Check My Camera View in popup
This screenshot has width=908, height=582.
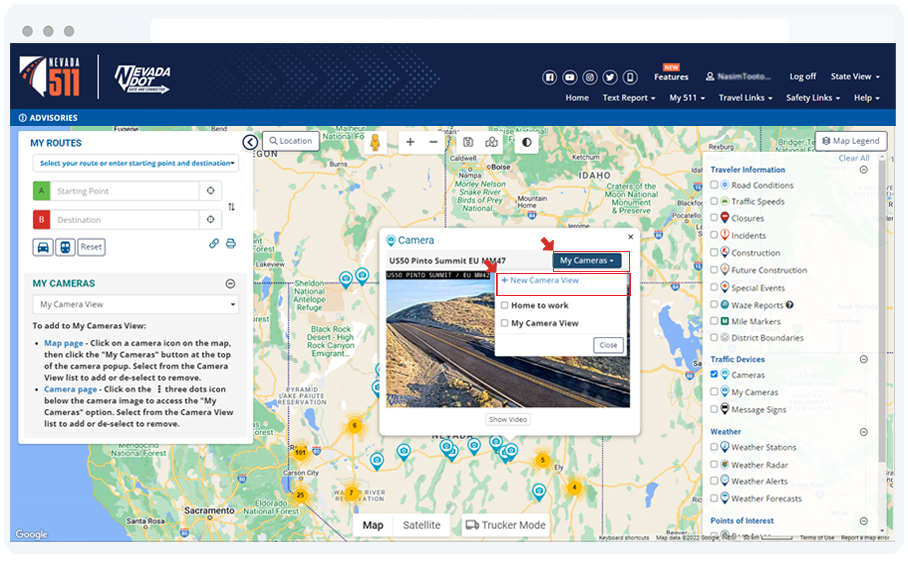click(x=504, y=323)
